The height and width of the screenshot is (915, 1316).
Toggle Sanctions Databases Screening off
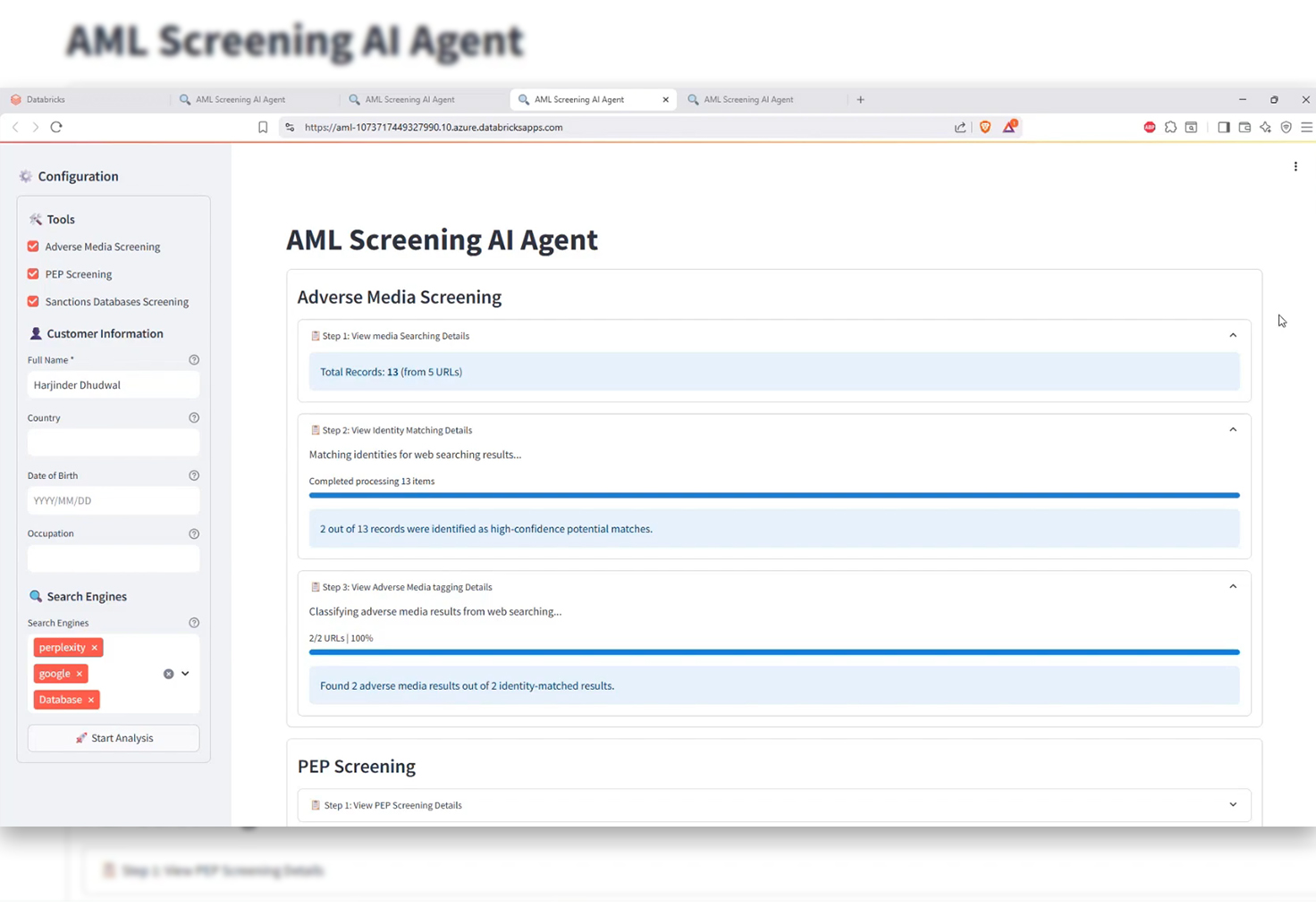32,301
